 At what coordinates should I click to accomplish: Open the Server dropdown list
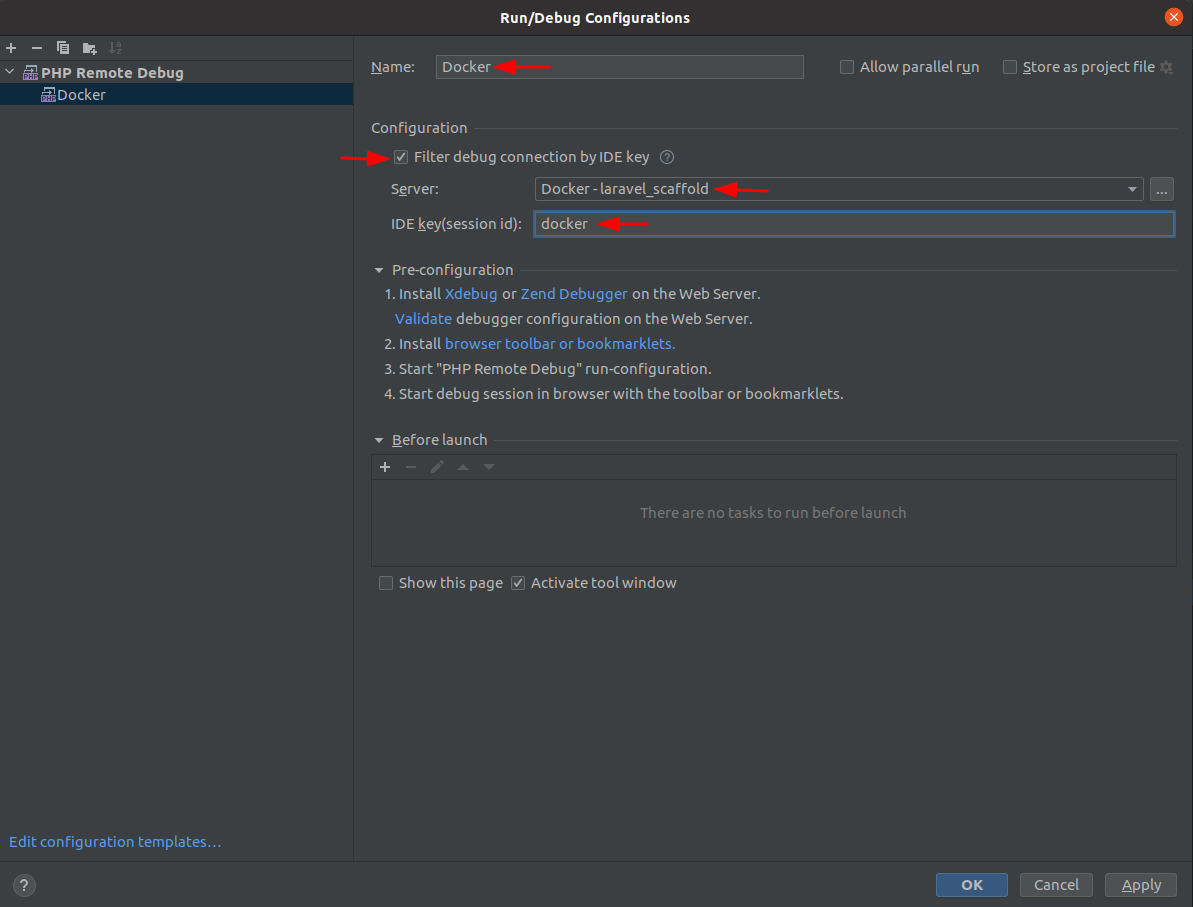click(x=1132, y=189)
